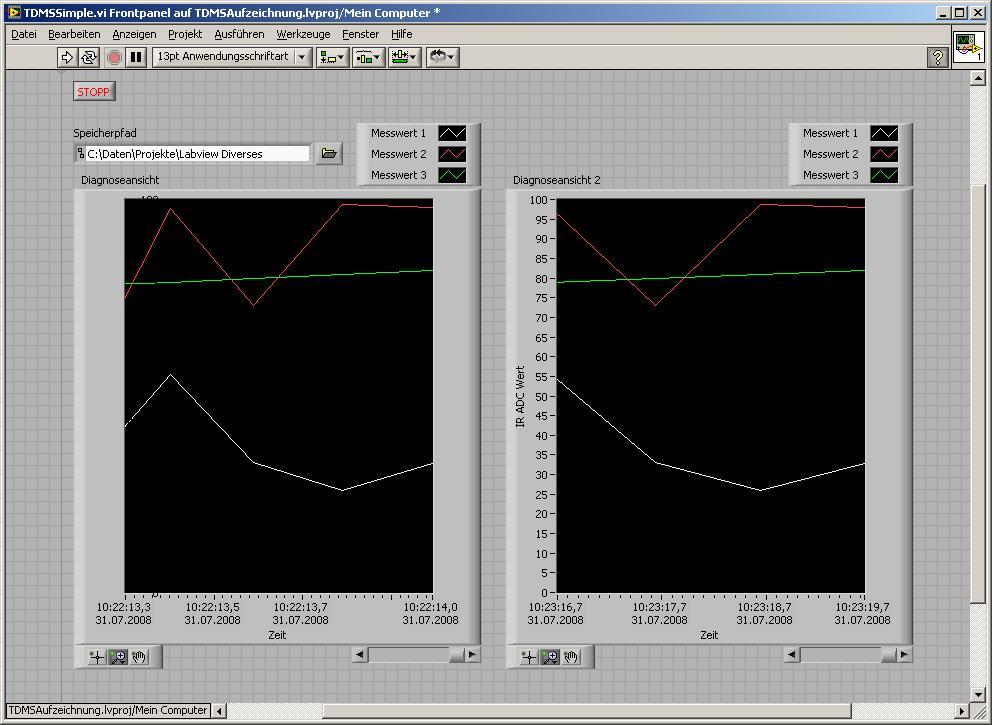Click the Speicherpfad path input field
Viewport: 992px width, 725px height.
pos(197,154)
